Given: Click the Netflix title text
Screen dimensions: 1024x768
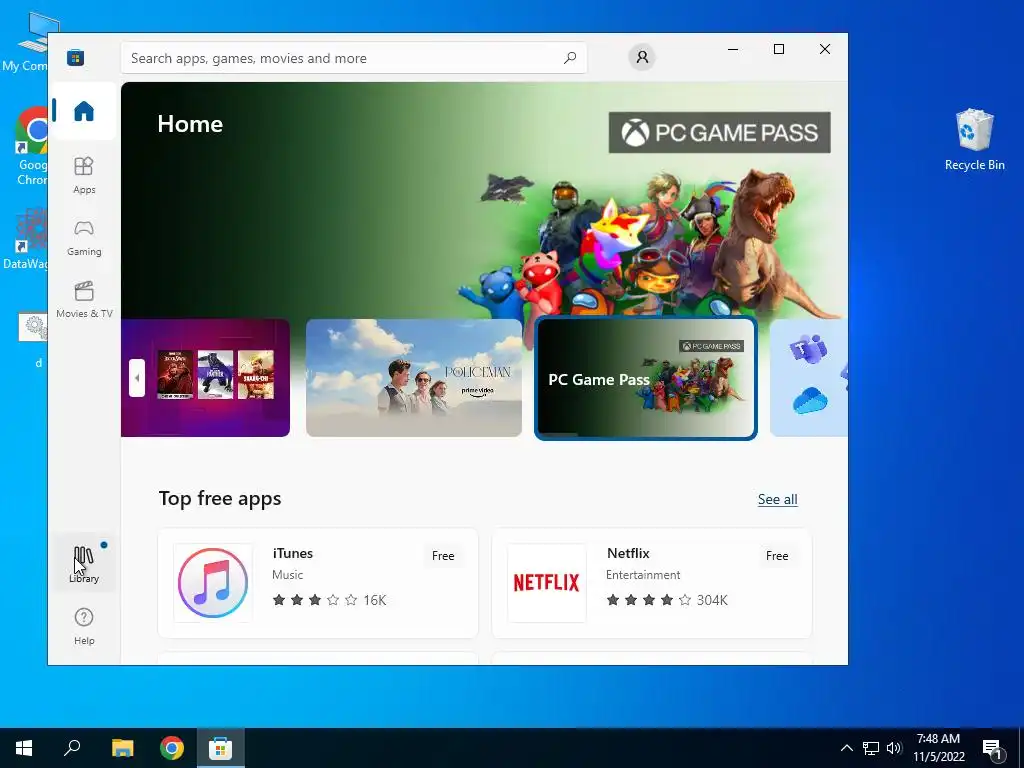Looking at the screenshot, I should [628, 553].
